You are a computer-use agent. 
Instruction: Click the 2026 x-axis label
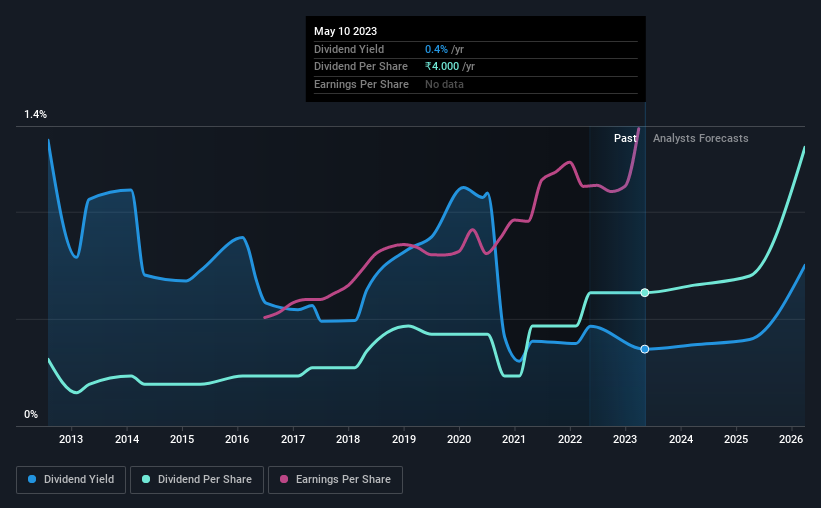[791, 439]
